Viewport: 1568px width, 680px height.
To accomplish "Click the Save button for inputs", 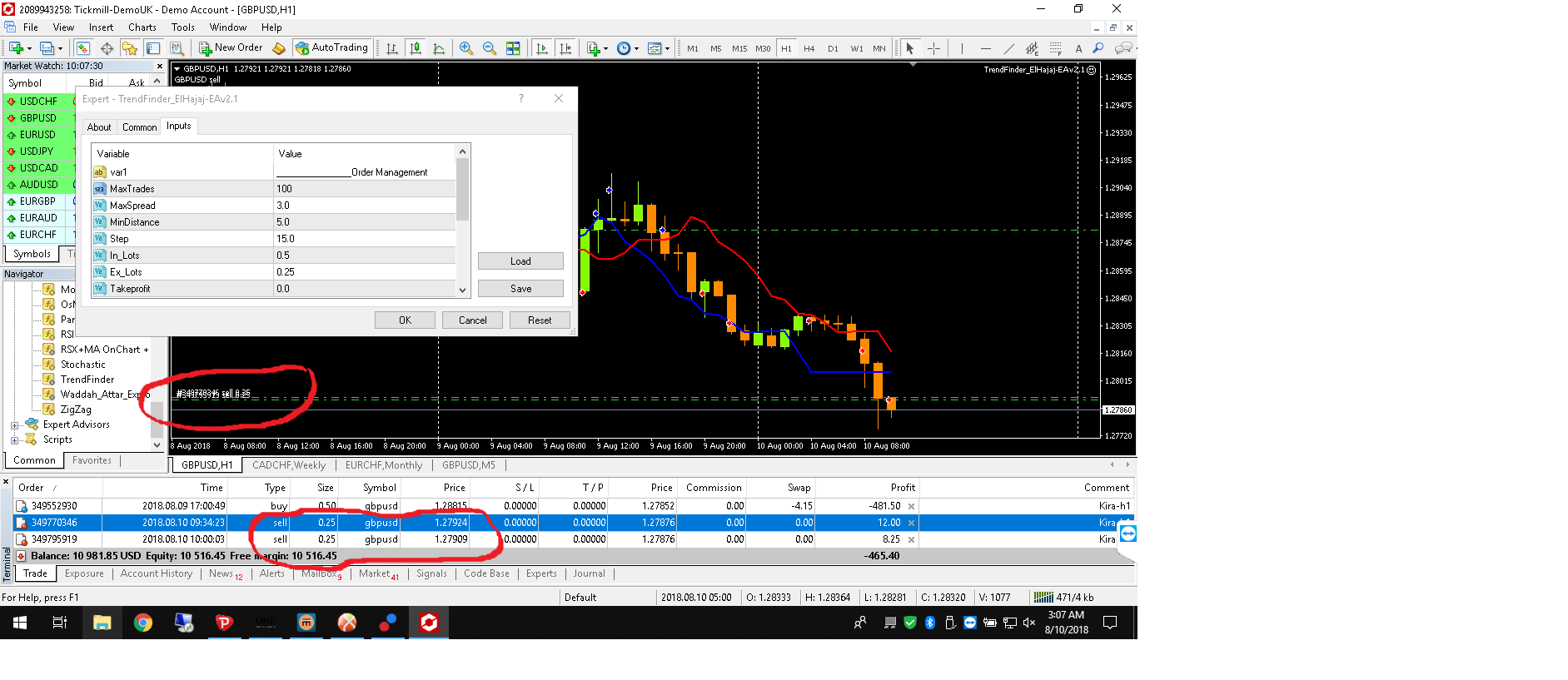I will [520, 289].
